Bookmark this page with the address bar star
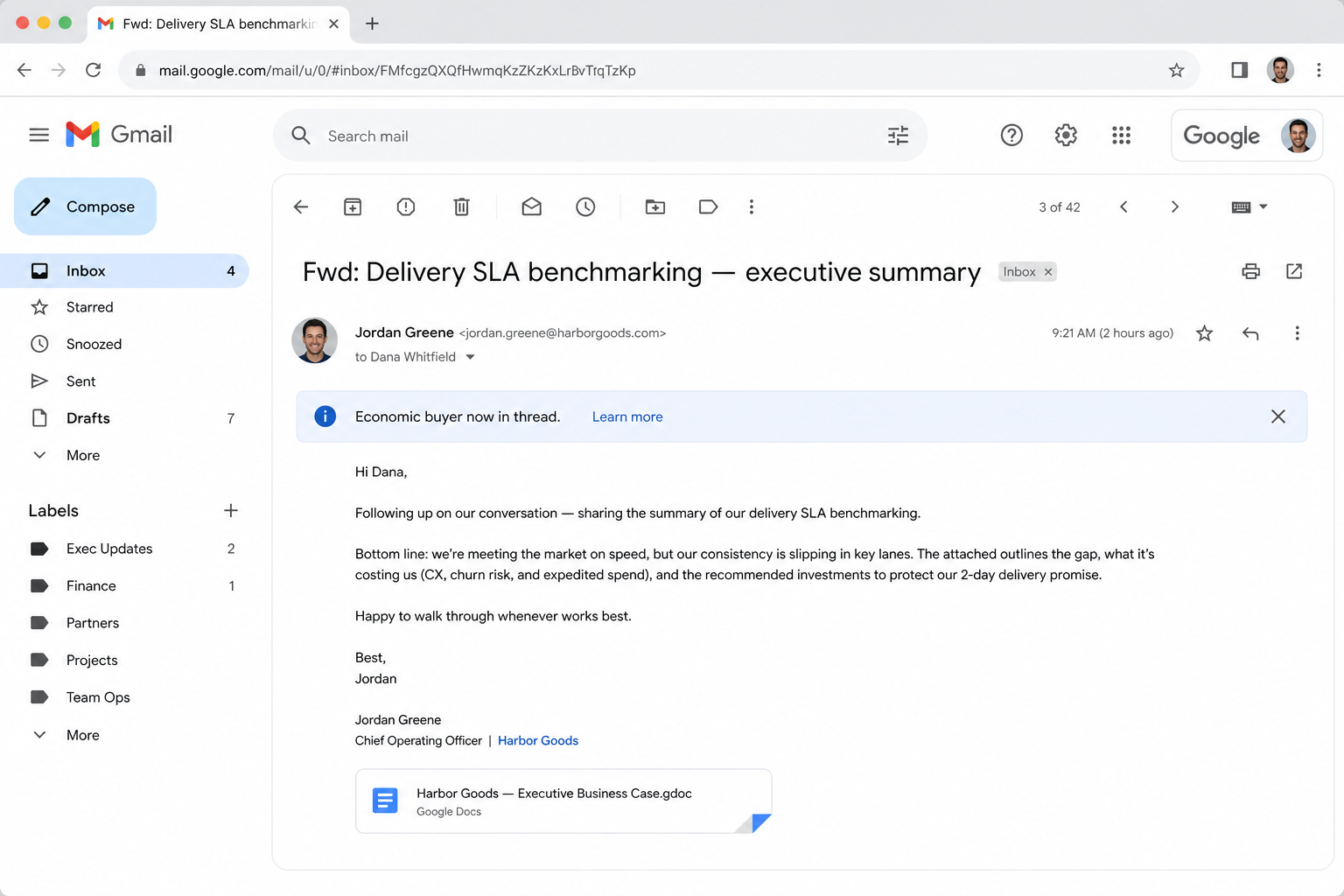The image size is (1344, 896). (1176, 70)
